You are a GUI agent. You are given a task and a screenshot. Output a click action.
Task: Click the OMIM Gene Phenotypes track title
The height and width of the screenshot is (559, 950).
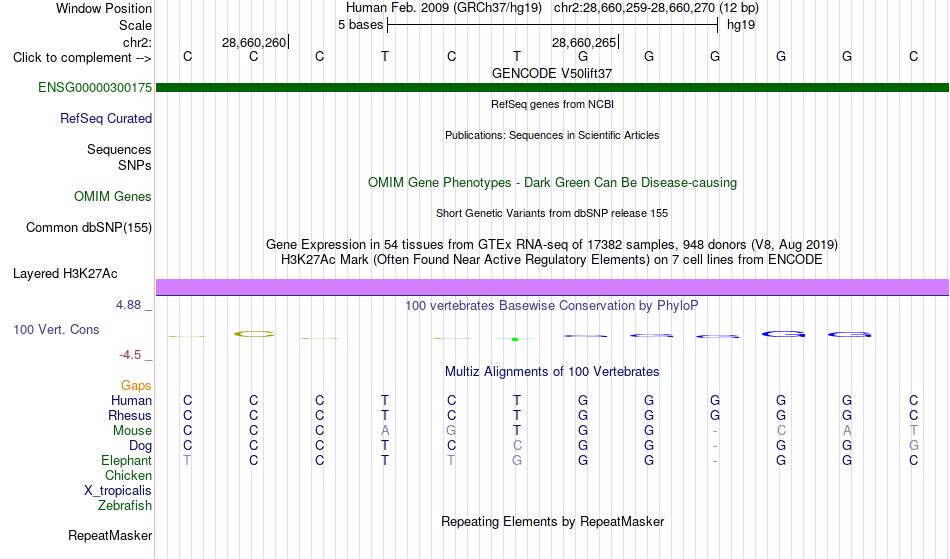tap(552, 182)
